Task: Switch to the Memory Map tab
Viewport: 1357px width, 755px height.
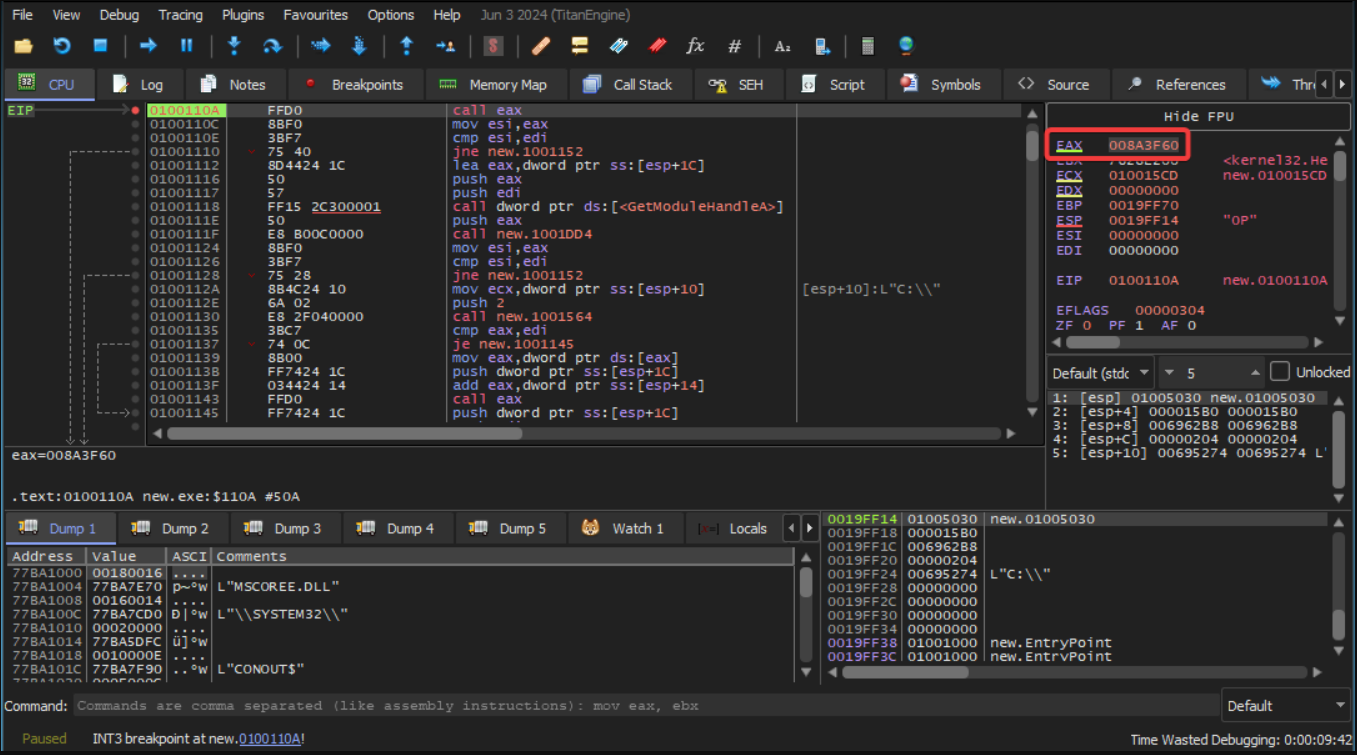Action: tap(494, 85)
